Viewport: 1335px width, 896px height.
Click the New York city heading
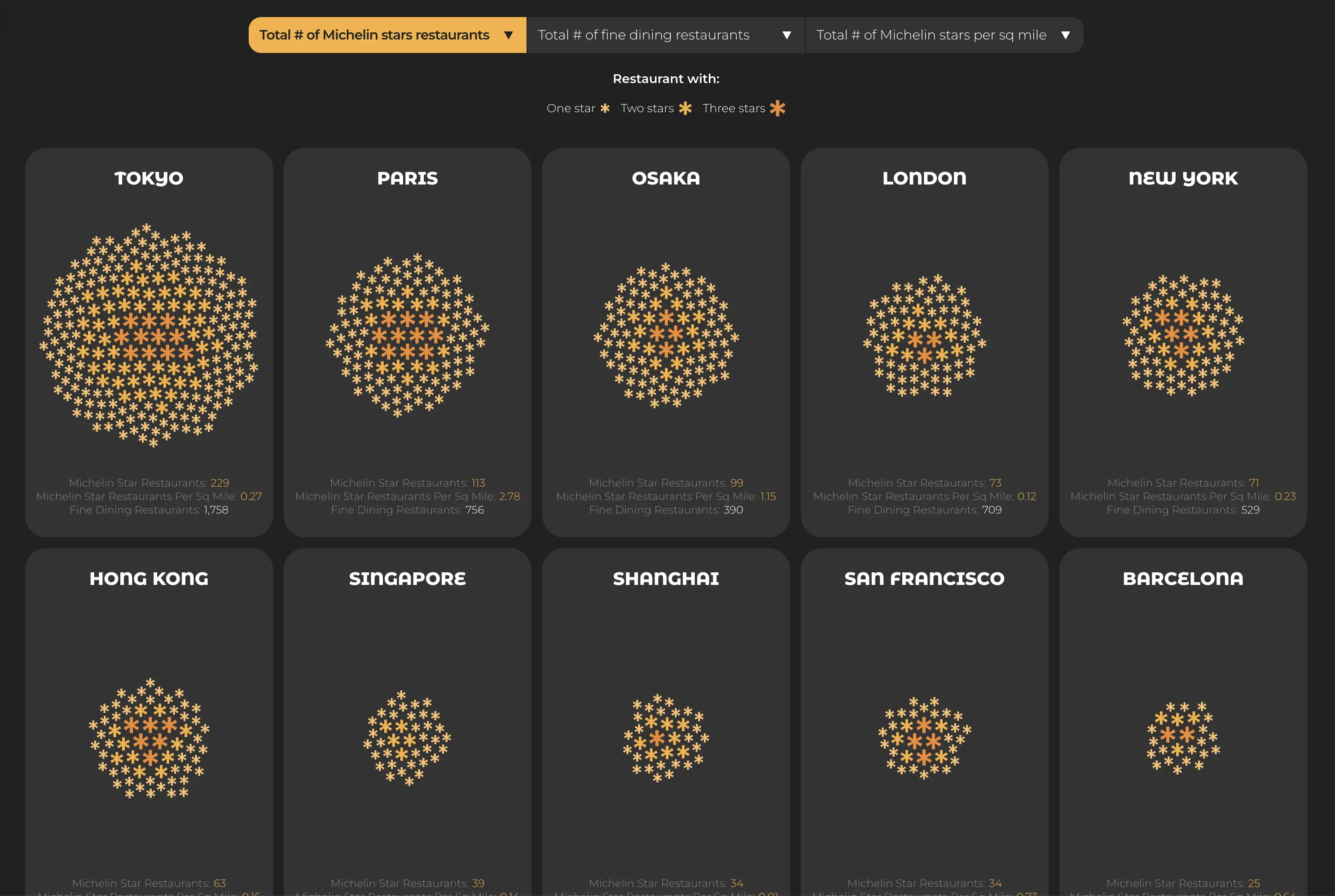coord(1183,178)
